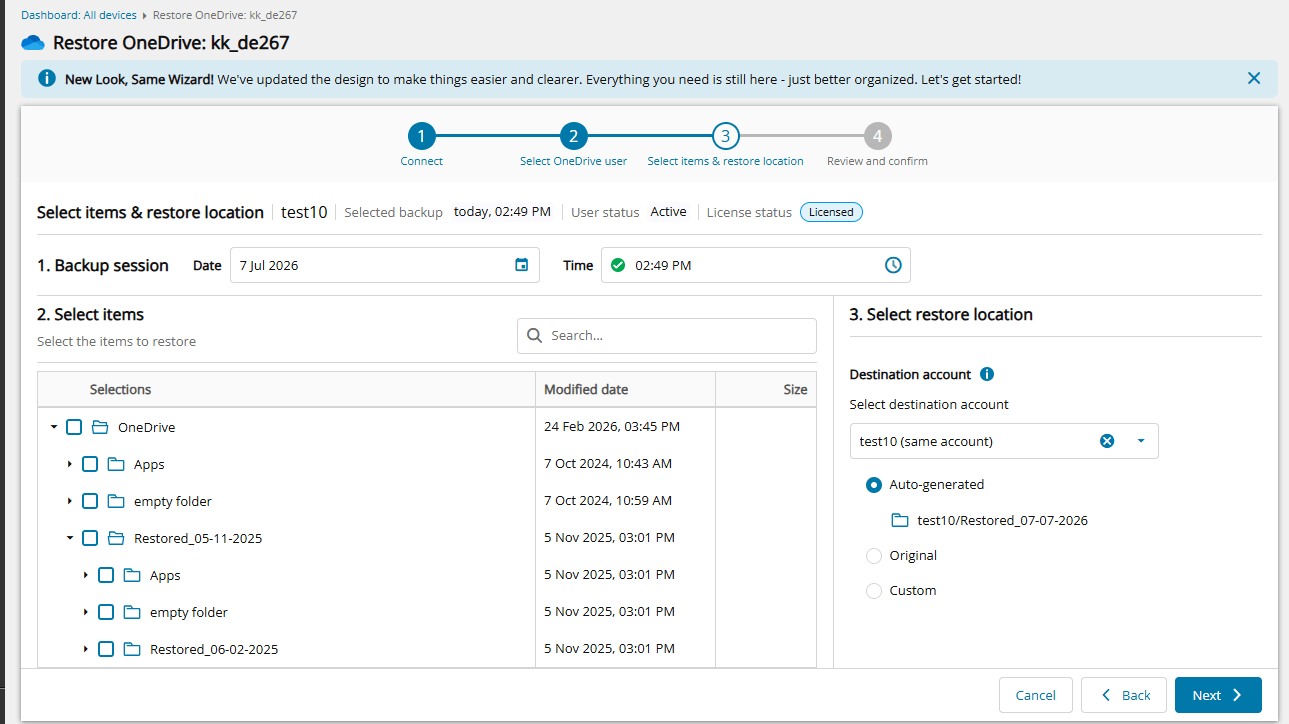Collapse the OneDrive root tree node
The image size is (1289, 724).
(x=54, y=427)
